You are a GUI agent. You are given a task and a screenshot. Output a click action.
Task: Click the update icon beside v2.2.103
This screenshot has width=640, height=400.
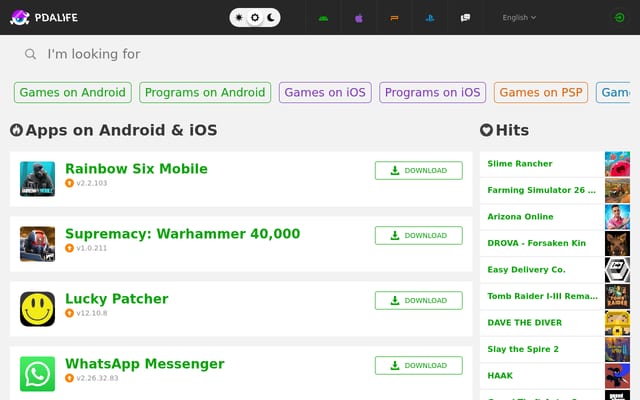[69, 183]
